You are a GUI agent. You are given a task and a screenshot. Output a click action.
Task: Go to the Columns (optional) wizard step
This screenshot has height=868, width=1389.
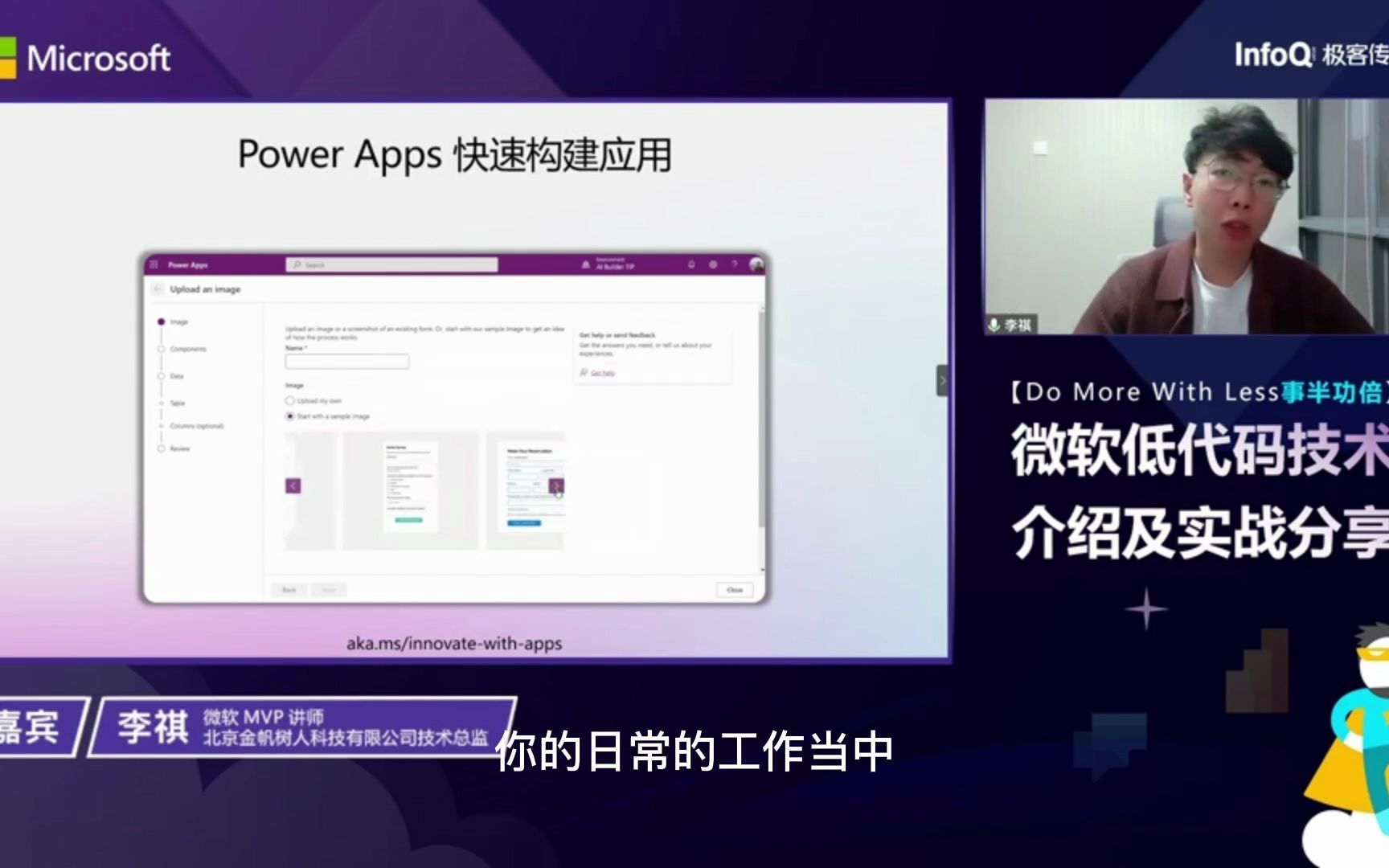point(191,426)
